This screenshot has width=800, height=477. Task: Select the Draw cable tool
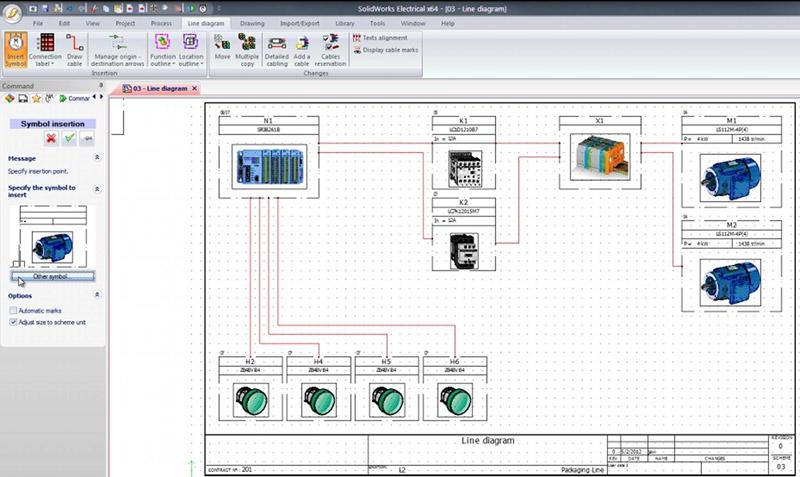(x=74, y=49)
